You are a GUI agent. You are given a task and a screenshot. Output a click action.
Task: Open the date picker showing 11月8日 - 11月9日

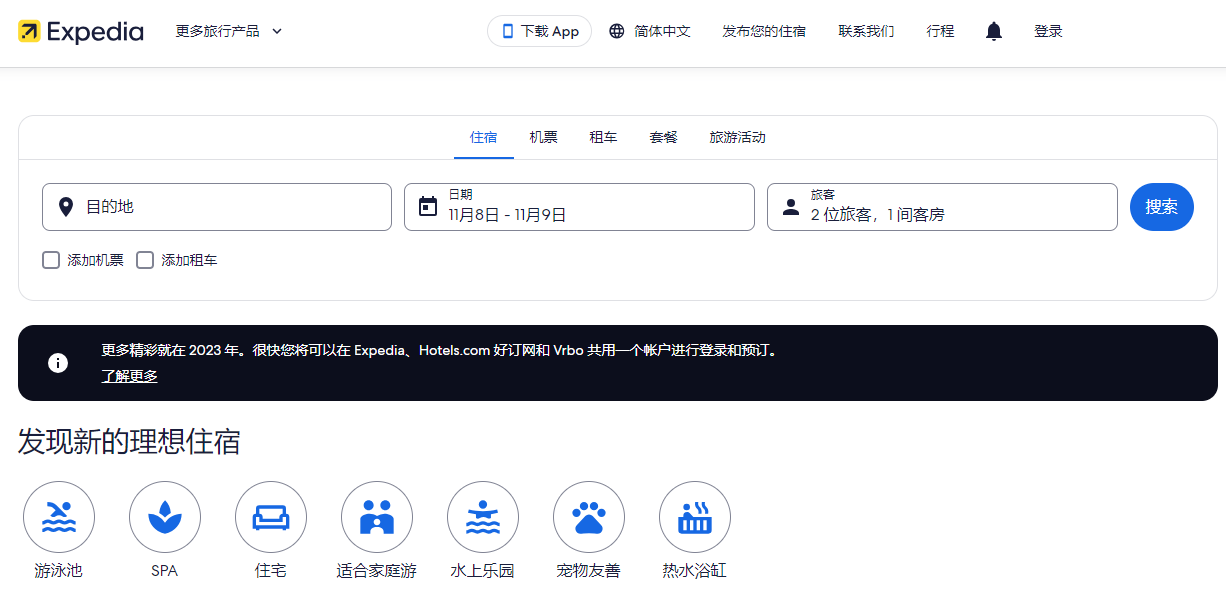pos(579,207)
